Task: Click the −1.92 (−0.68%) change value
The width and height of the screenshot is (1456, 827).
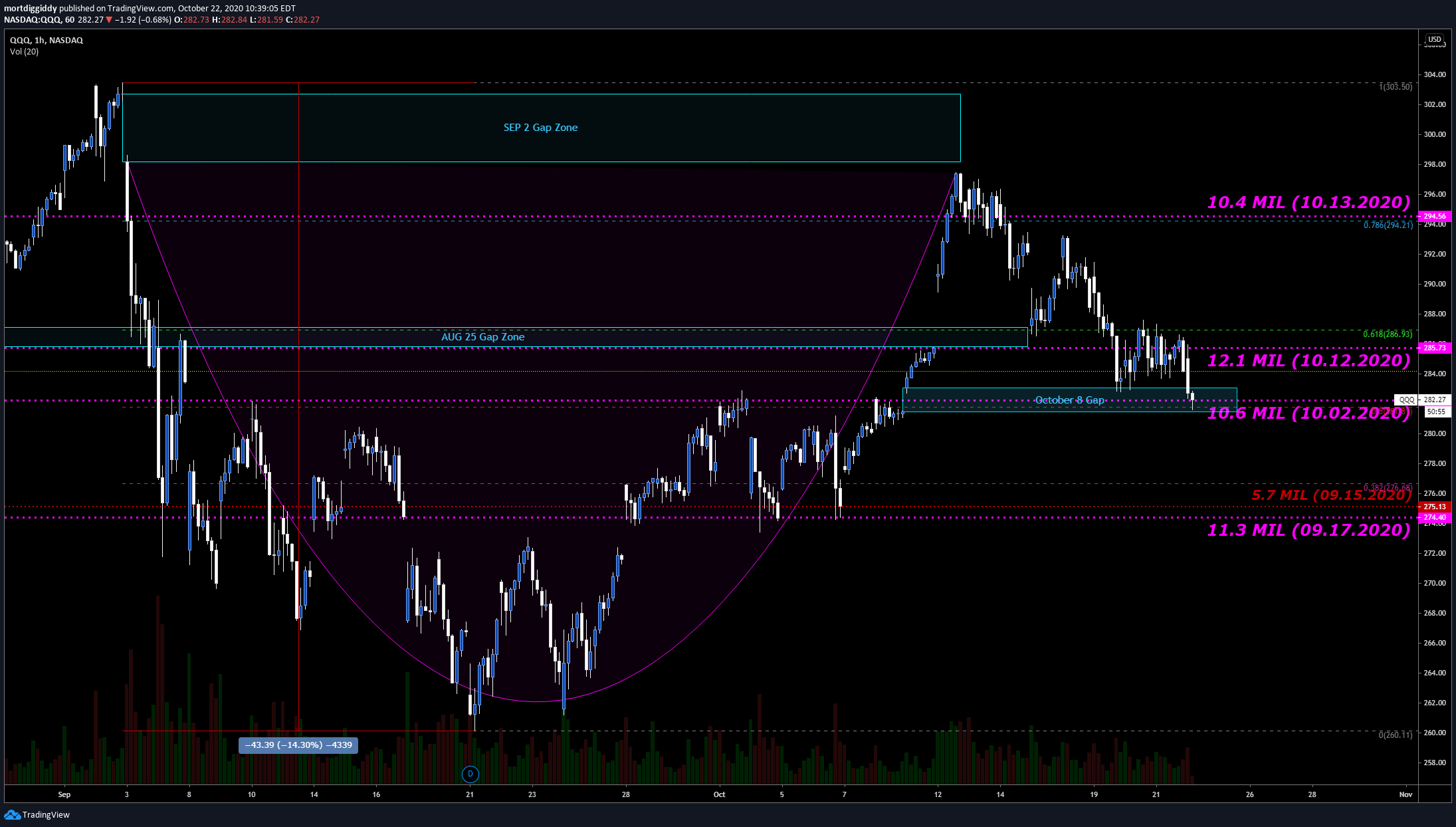Action: (x=143, y=20)
